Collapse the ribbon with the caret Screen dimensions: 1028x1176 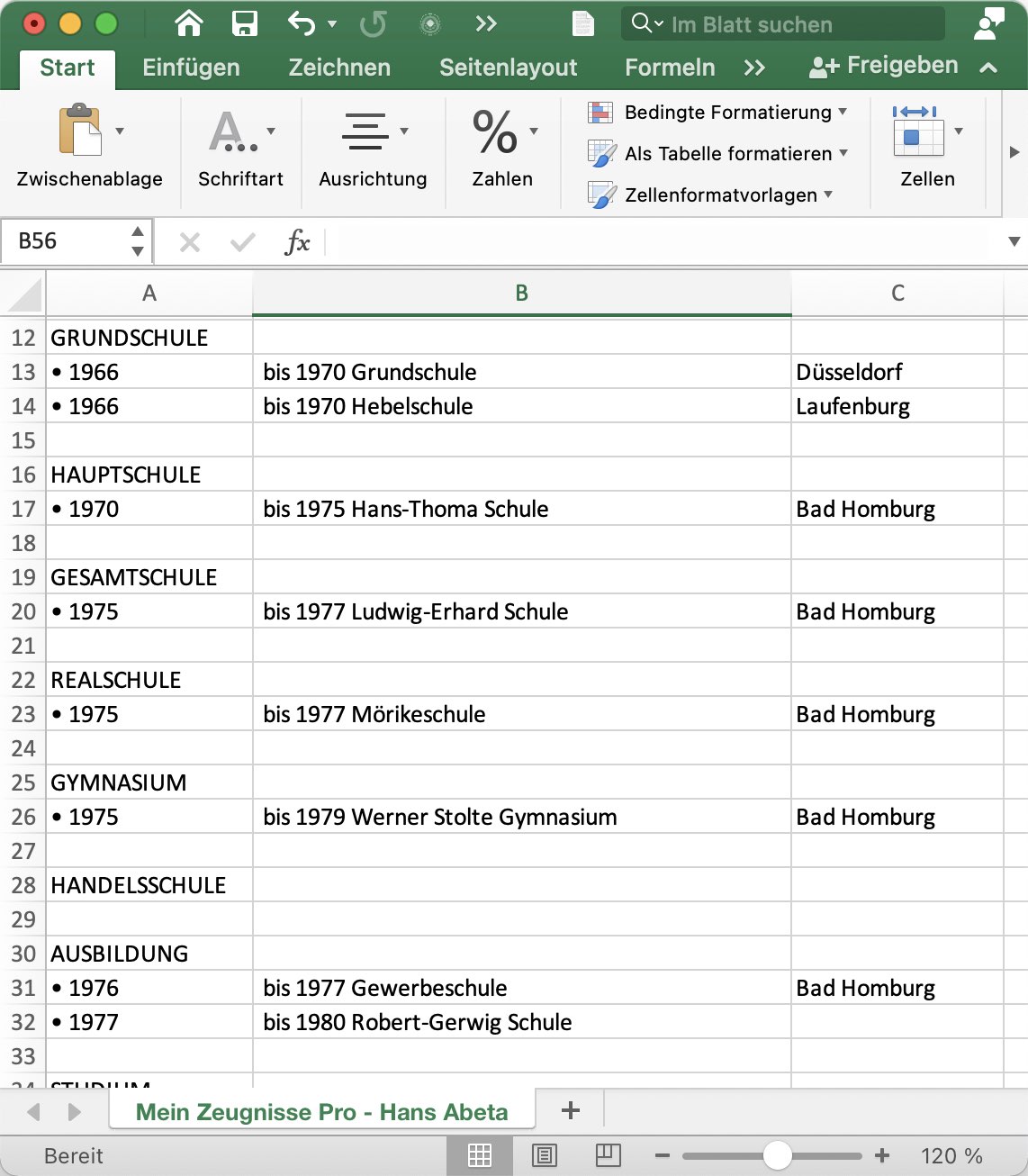988,68
